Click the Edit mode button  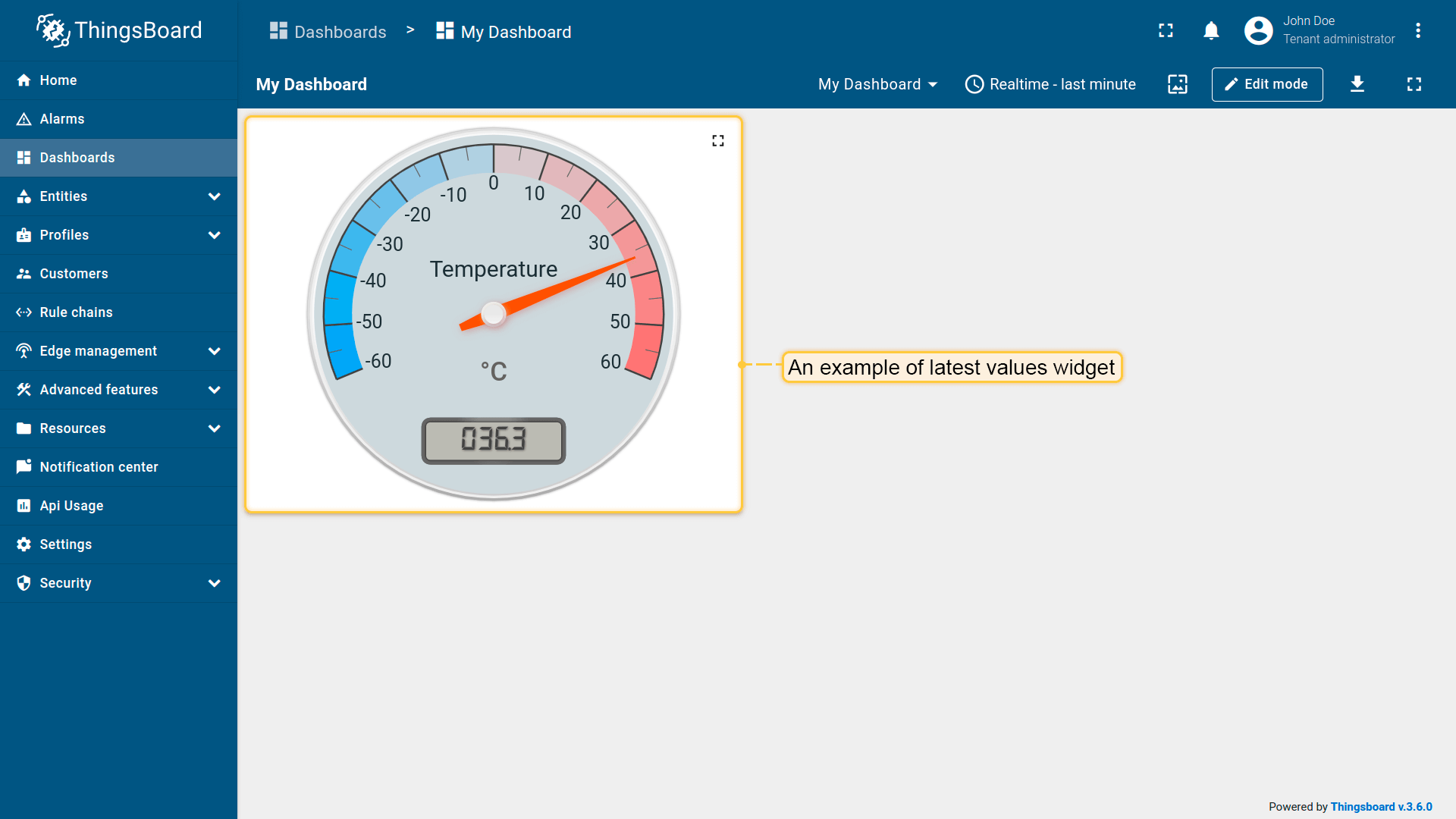pos(1266,84)
